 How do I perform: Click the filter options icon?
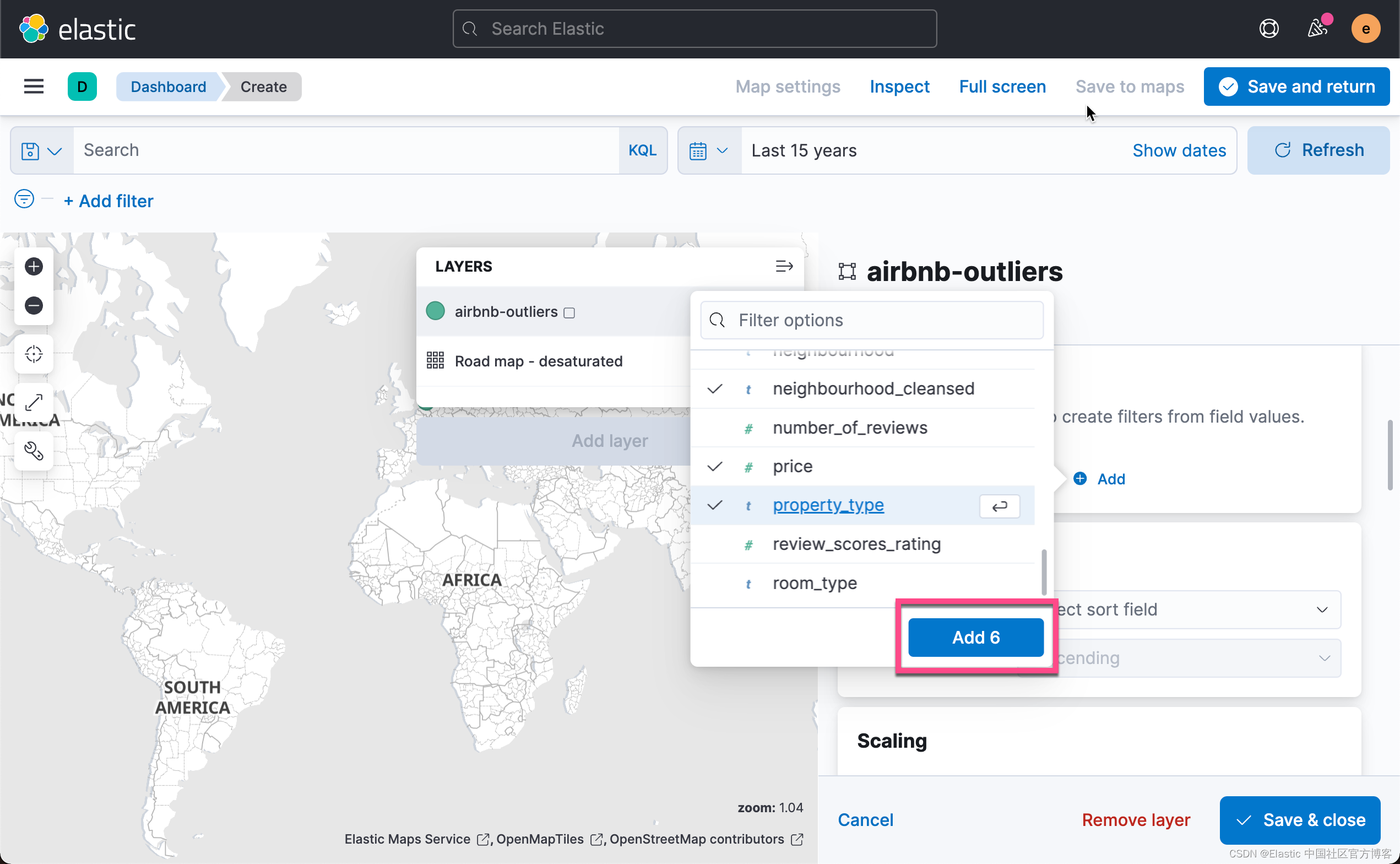coord(24,199)
